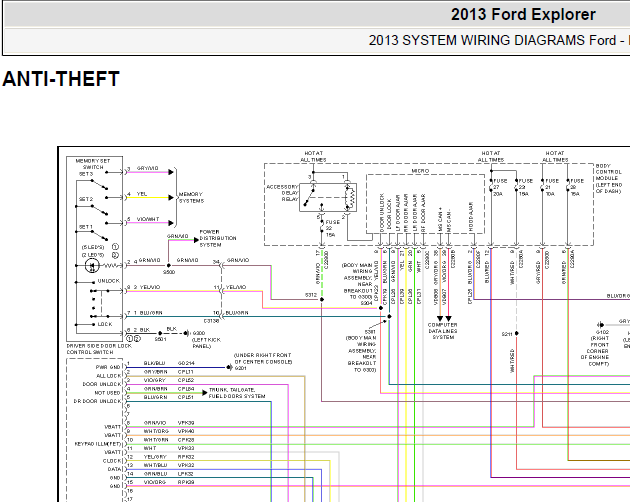Click the 'G201' ground label
Image resolution: width=630 pixels, height=502 pixels.
click(240, 368)
